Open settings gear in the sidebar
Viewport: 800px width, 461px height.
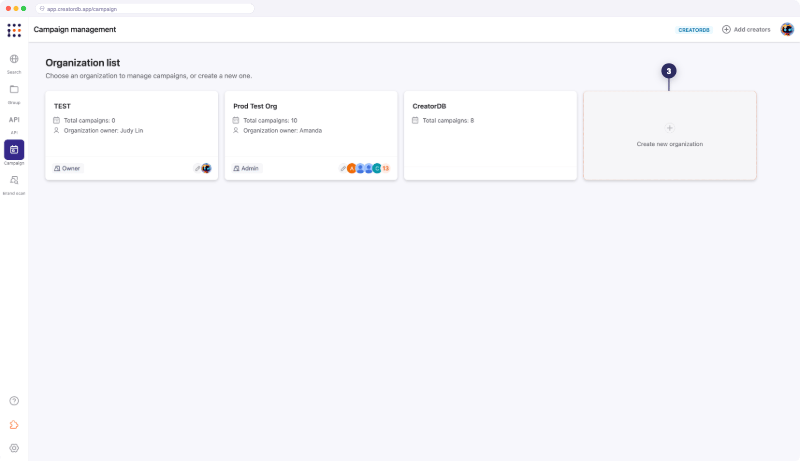click(x=14, y=448)
